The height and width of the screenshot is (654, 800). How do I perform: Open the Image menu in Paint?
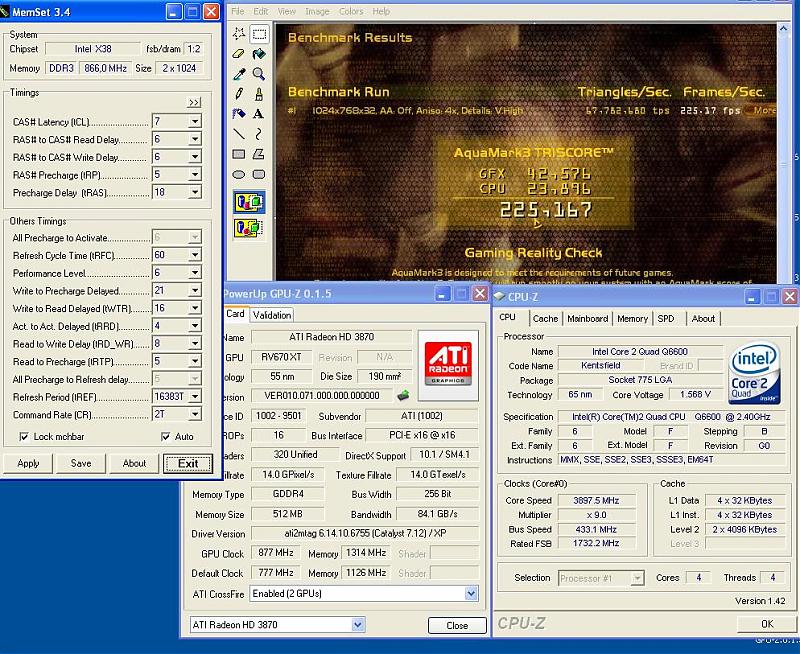pyautogui.click(x=317, y=11)
